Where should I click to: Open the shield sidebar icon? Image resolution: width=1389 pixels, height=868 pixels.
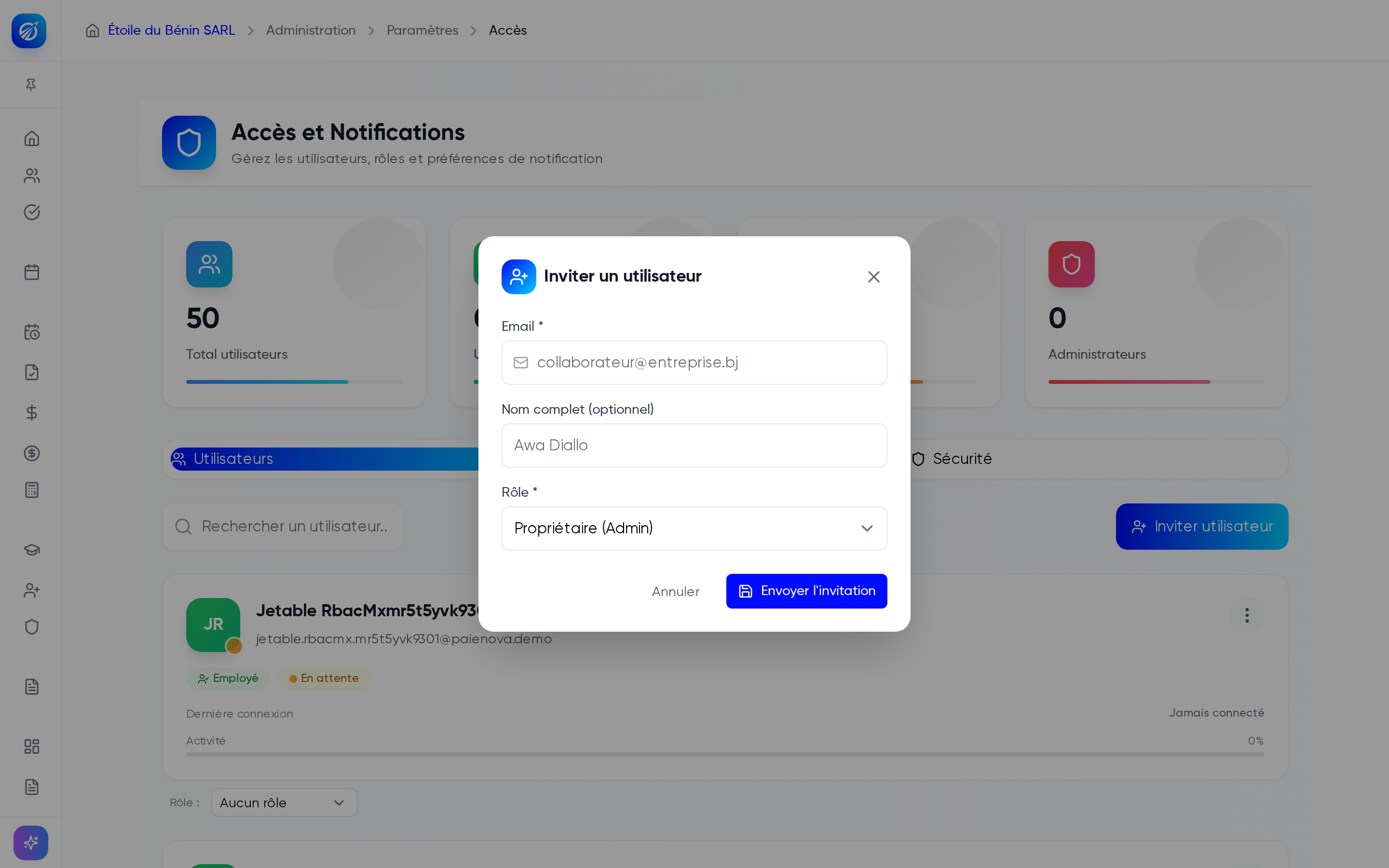pyautogui.click(x=31, y=627)
